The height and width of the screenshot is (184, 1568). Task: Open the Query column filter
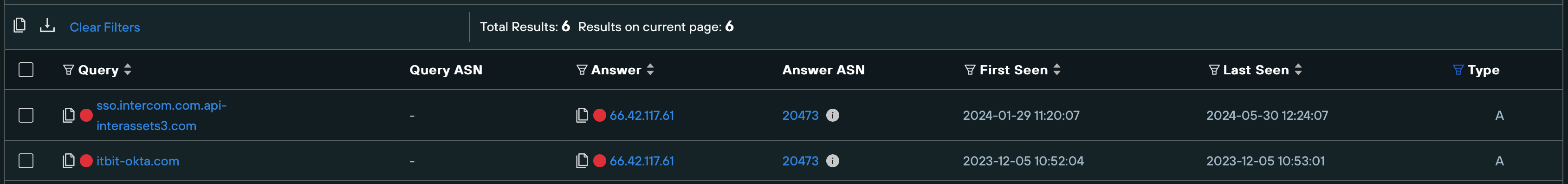tap(68, 70)
